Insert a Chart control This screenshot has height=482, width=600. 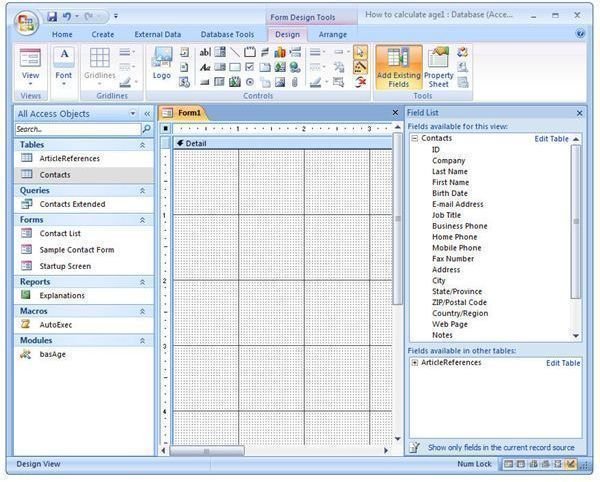click(x=280, y=52)
